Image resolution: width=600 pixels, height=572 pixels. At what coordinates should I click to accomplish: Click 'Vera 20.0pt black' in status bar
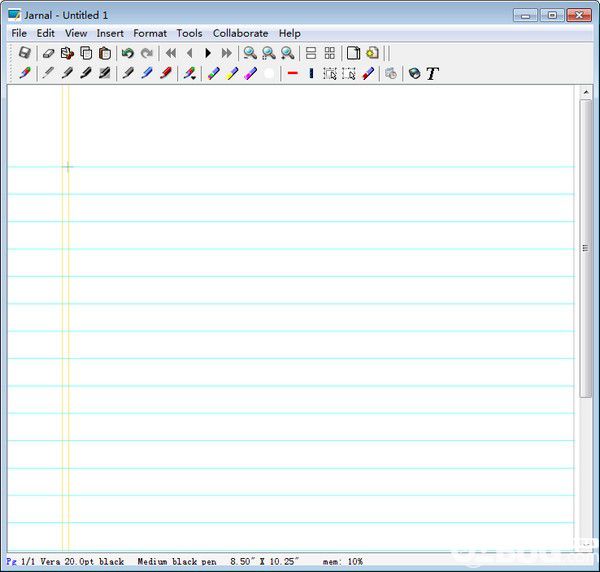(82, 561)
